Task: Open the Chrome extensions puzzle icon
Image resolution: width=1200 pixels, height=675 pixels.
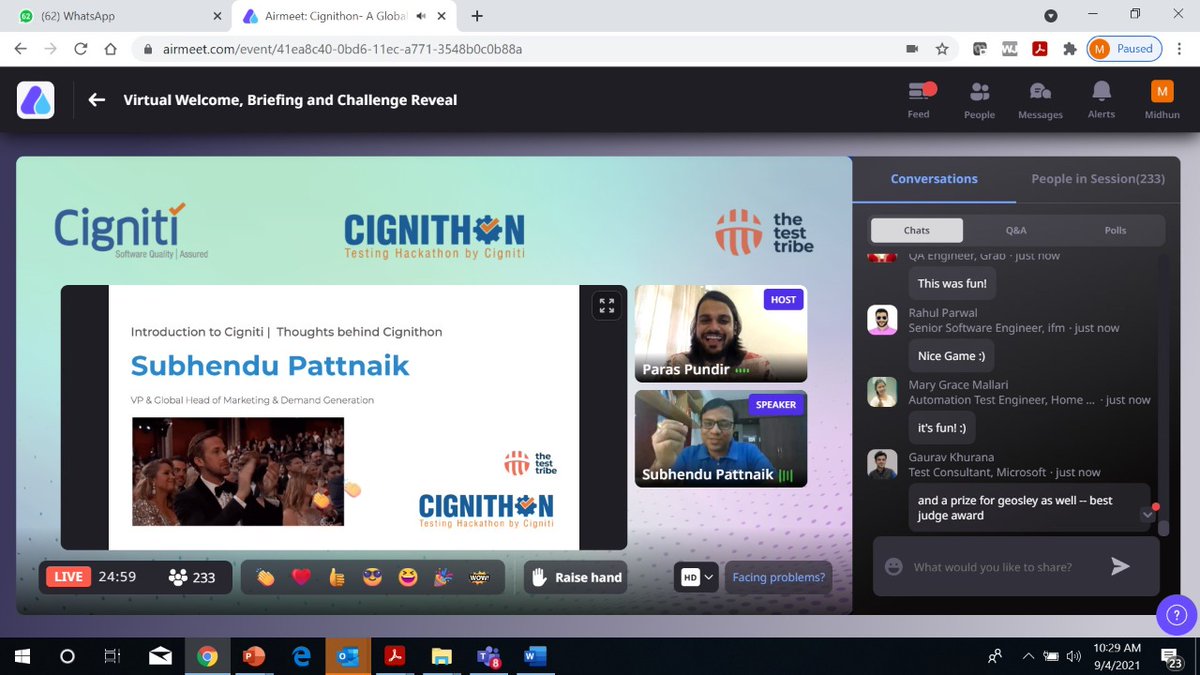Action: click(1069, 49)
